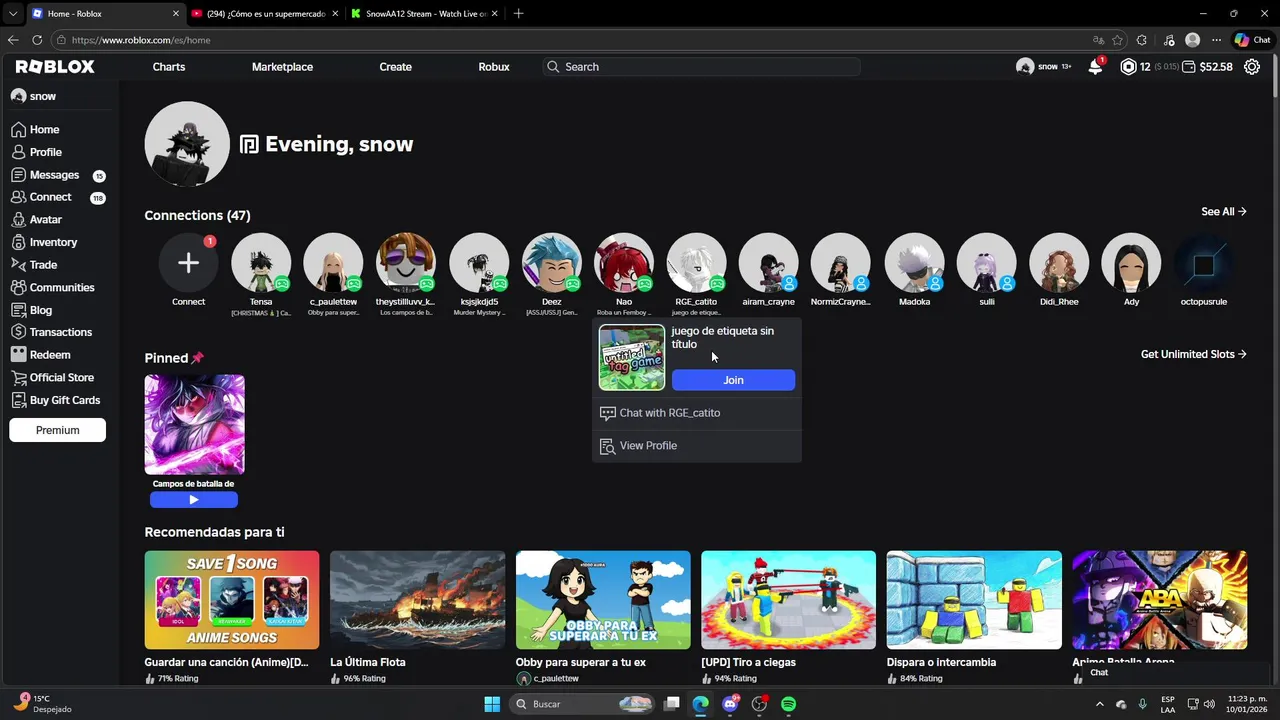Screen dimensions: 1280x720
Task: Open Ady's avatar
Action: click(1131, 263)
